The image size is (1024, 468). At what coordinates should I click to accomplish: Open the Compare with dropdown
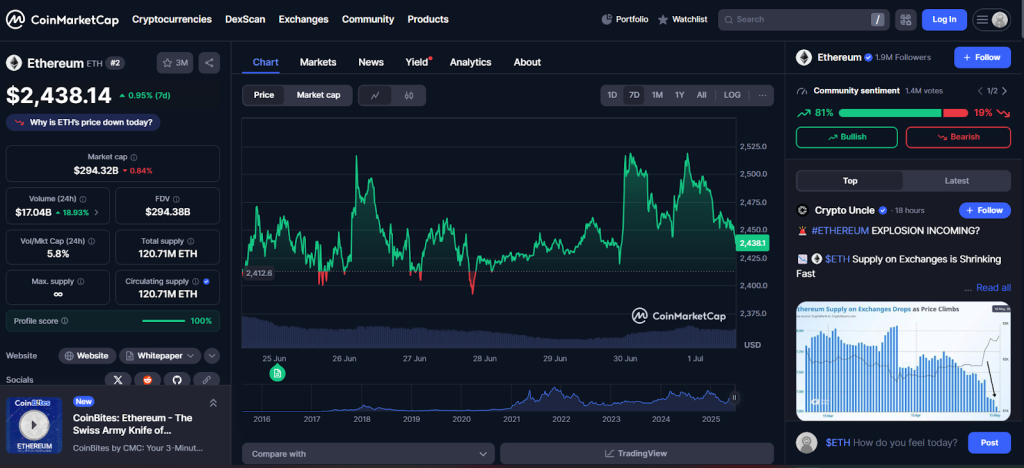(368, 454)
